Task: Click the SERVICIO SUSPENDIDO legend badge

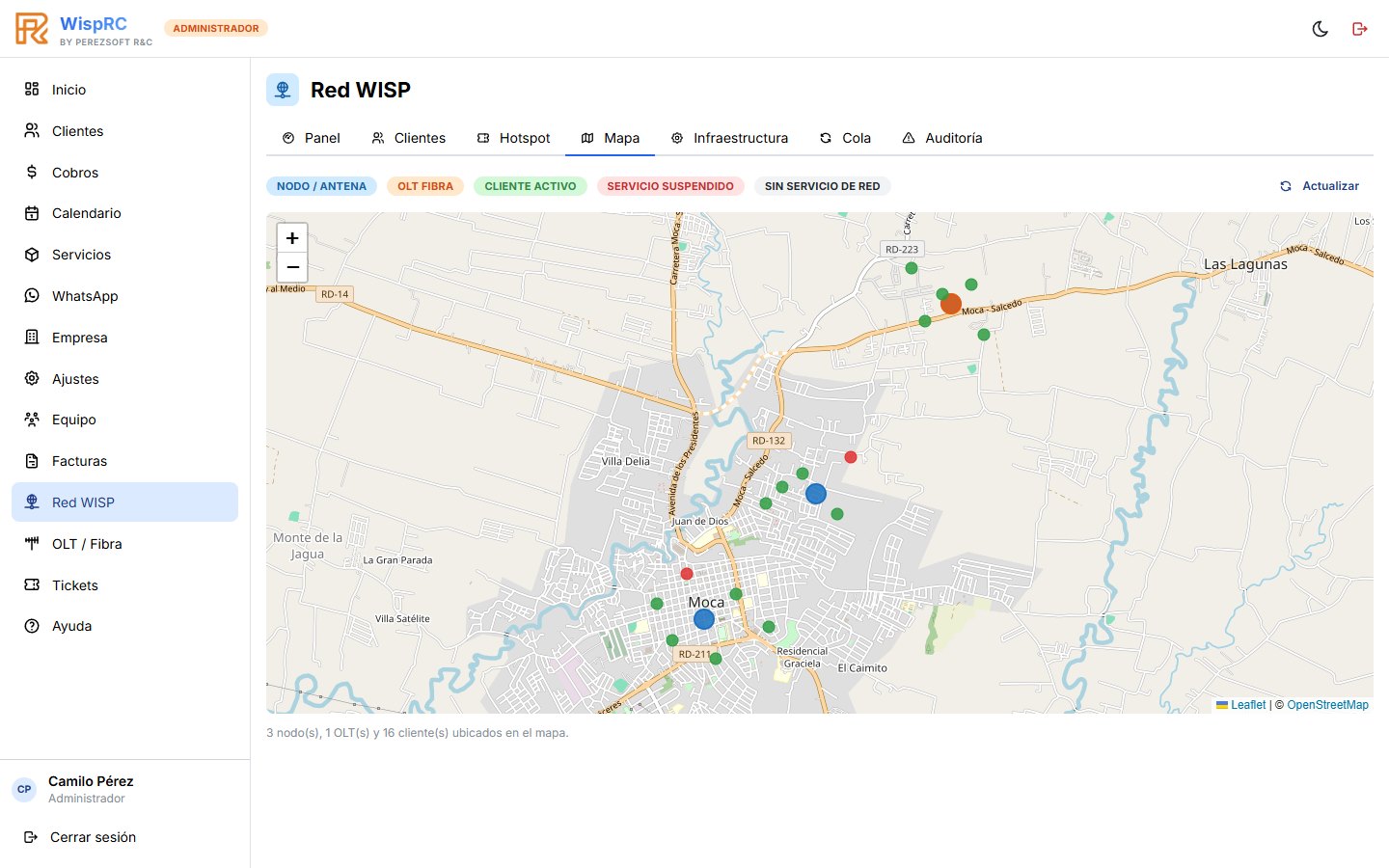Action: point(670,186)
